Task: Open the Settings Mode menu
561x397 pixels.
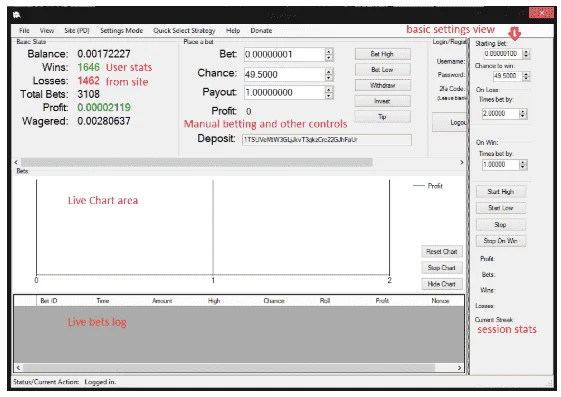Action: pos(121,31)
